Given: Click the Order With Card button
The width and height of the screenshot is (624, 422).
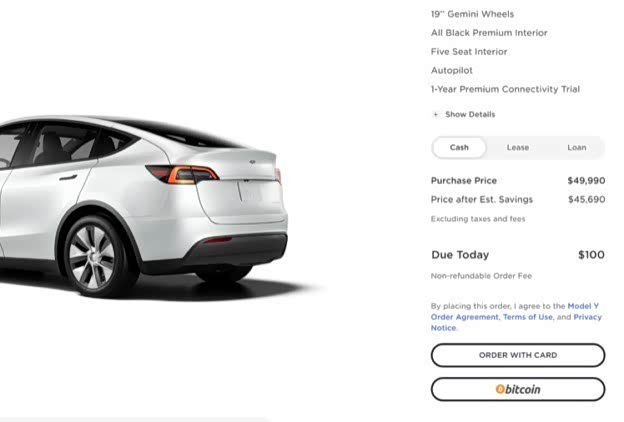Looking at the screenshot, I should pos(518,355).
